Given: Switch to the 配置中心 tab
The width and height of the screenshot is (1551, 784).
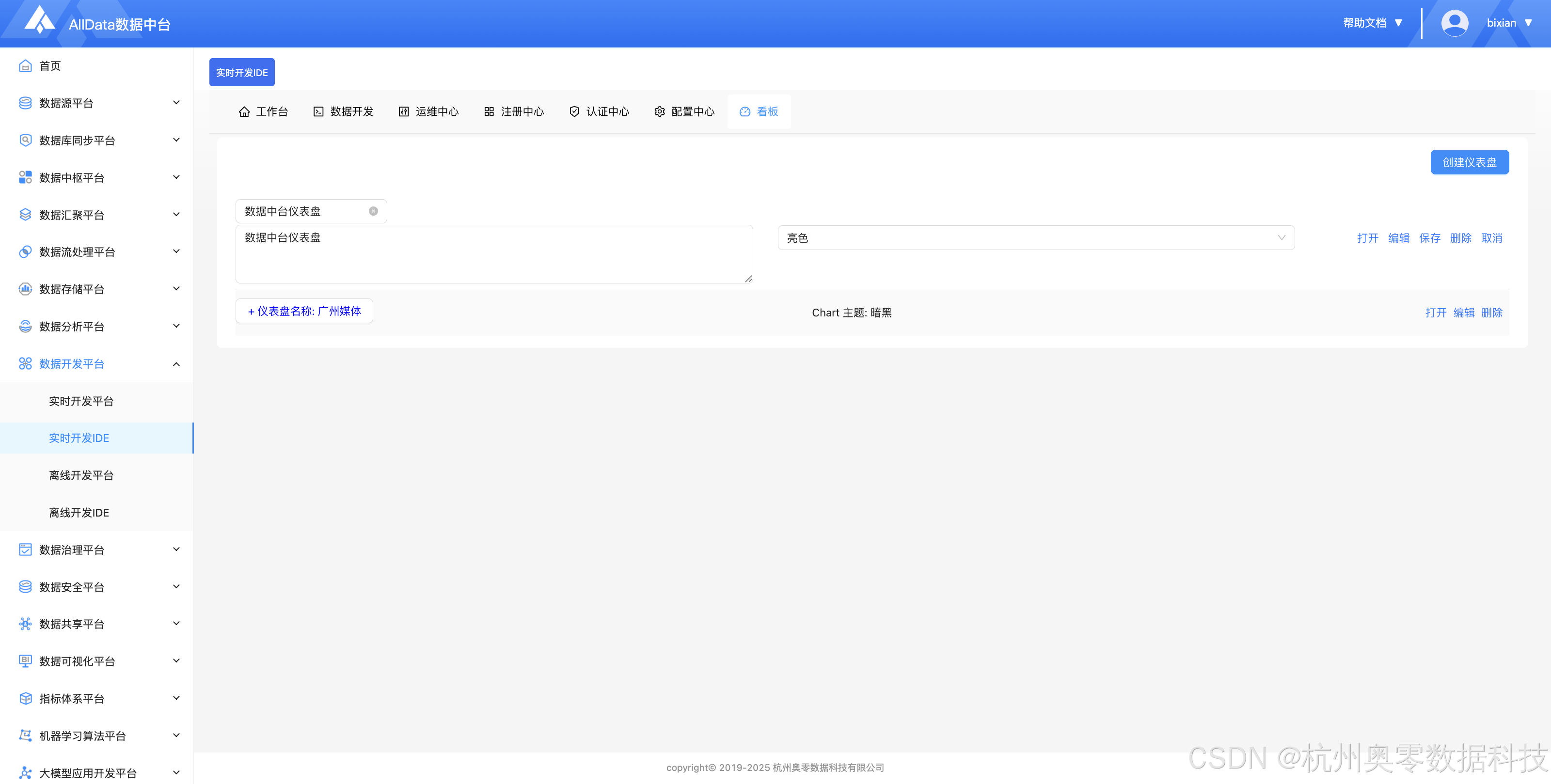Looking at the screenshot, I should pyautogui.click(x=684, y=112).
